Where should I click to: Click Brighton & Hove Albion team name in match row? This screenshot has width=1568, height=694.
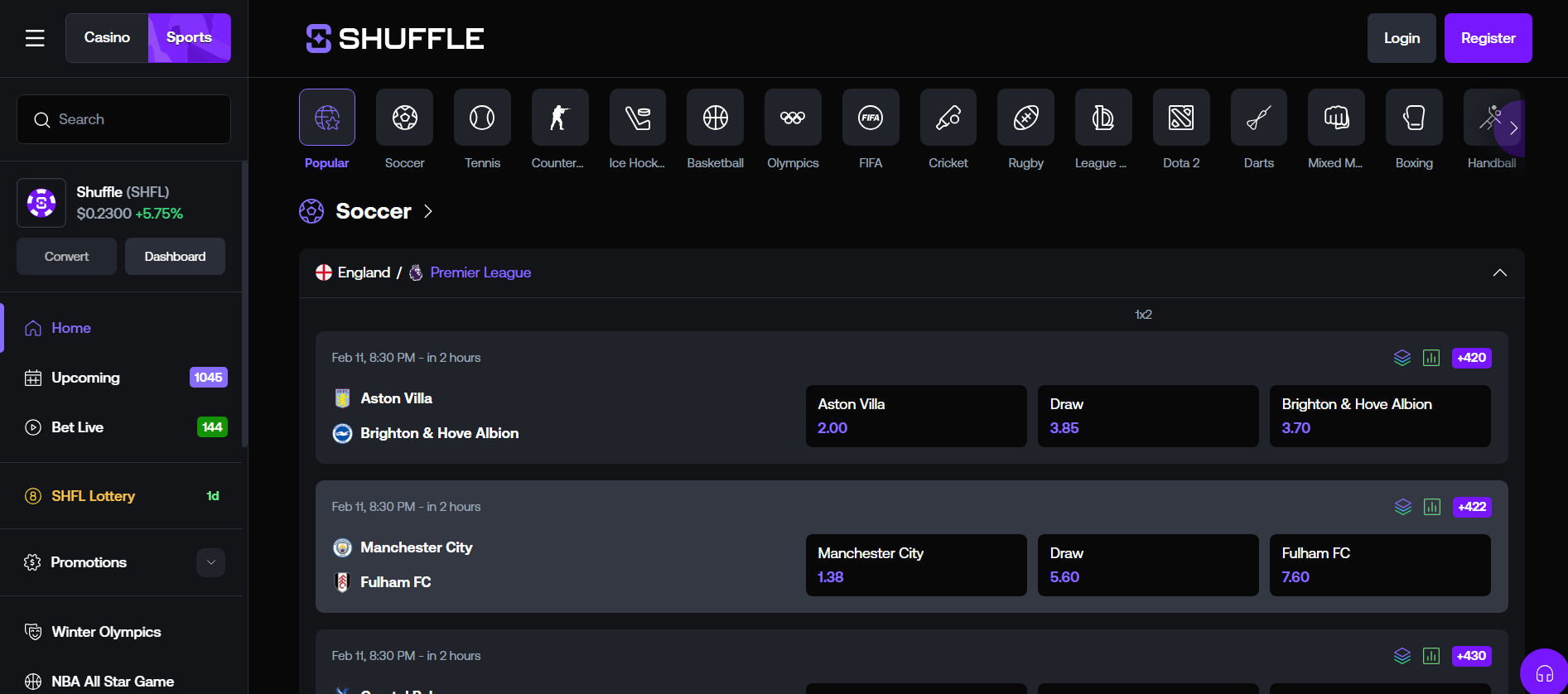point(440,433)
